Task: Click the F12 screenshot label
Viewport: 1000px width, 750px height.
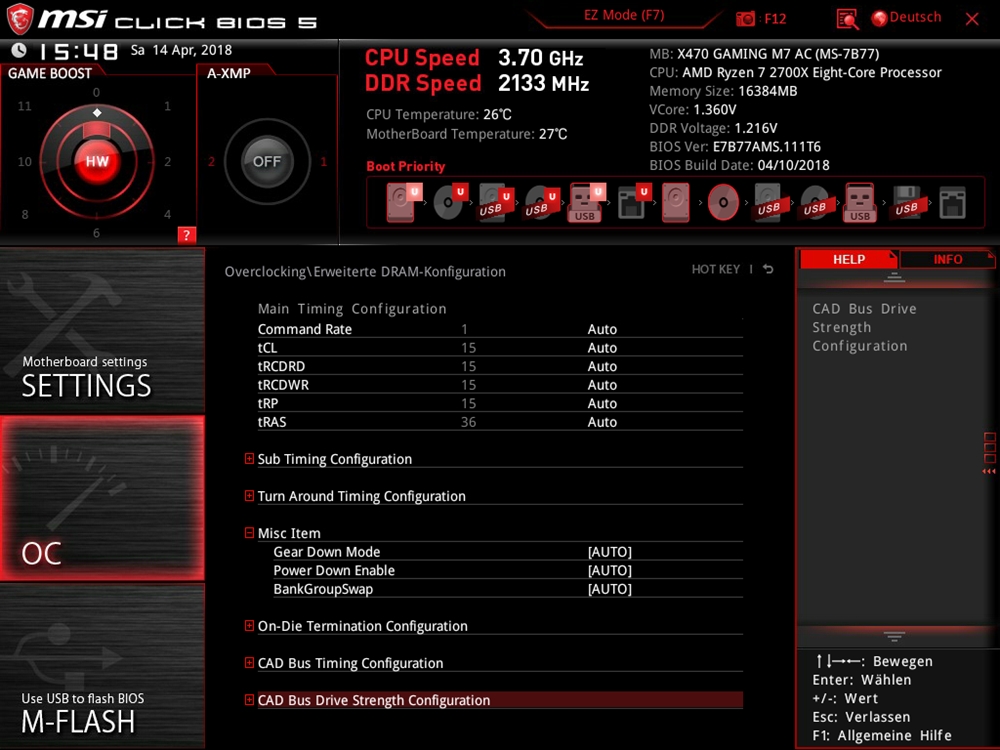Action: (x=775, y=19)
